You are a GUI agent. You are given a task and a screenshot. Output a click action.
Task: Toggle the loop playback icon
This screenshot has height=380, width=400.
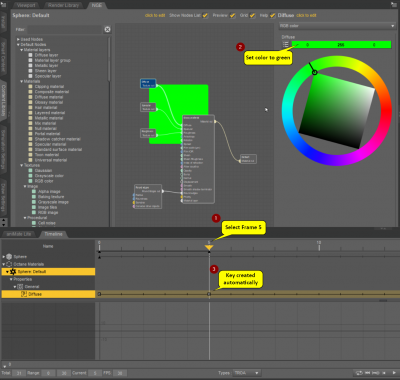(359, 373)
